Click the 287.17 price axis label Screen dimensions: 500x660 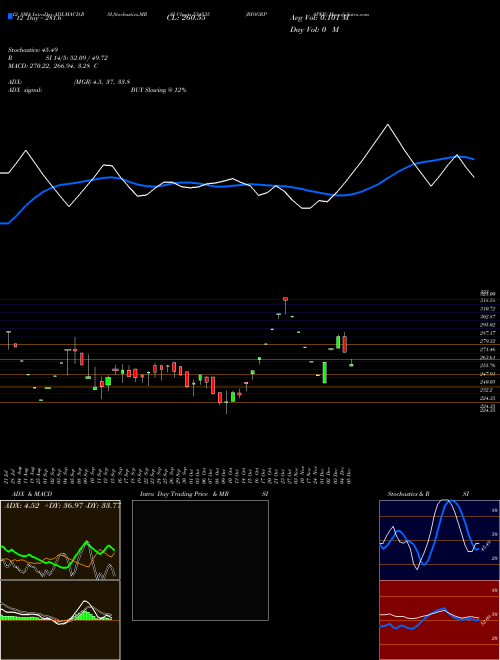pos(487,333)
